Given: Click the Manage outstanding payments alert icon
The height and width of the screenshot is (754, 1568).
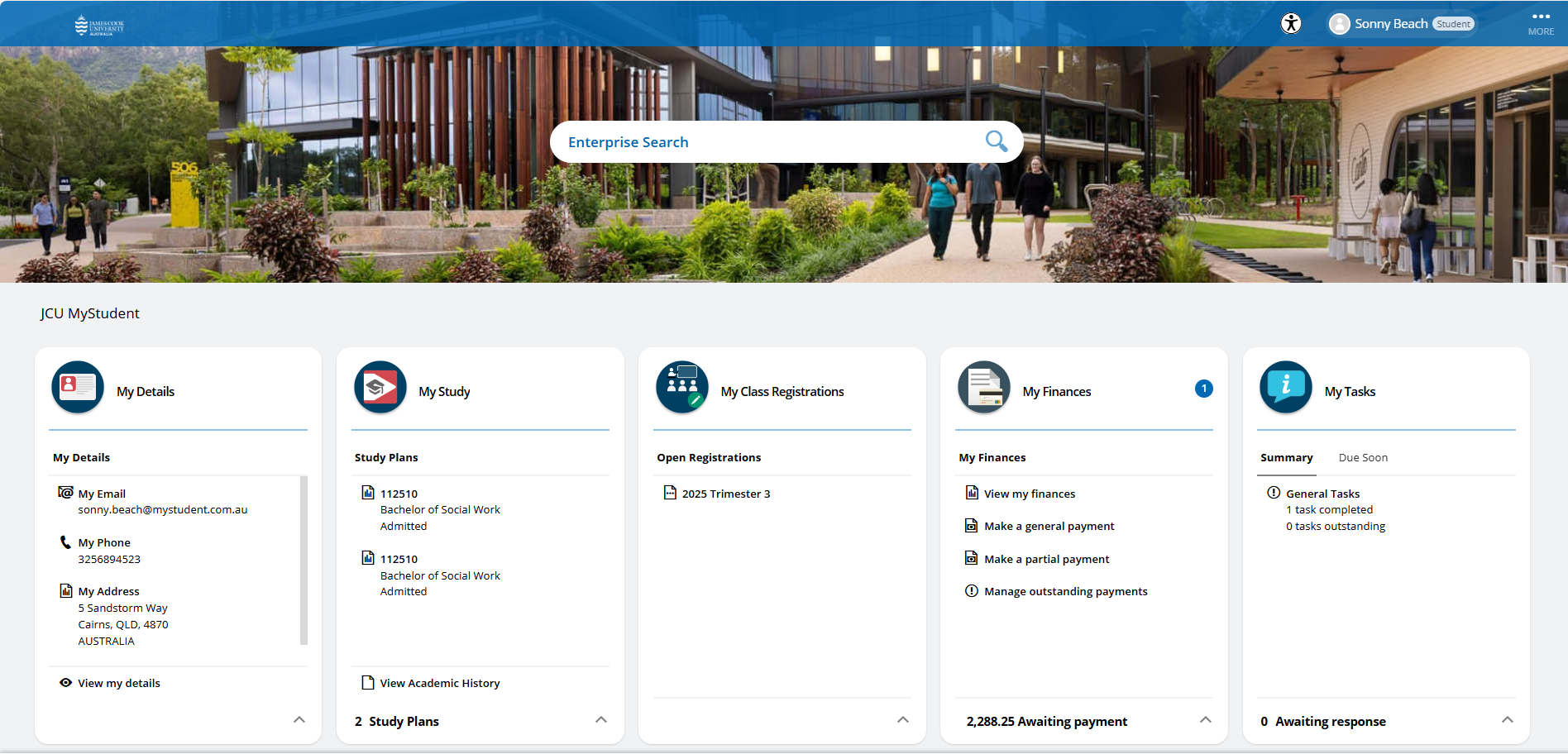Looking at the screenshot, I should [x=972, y=590].
